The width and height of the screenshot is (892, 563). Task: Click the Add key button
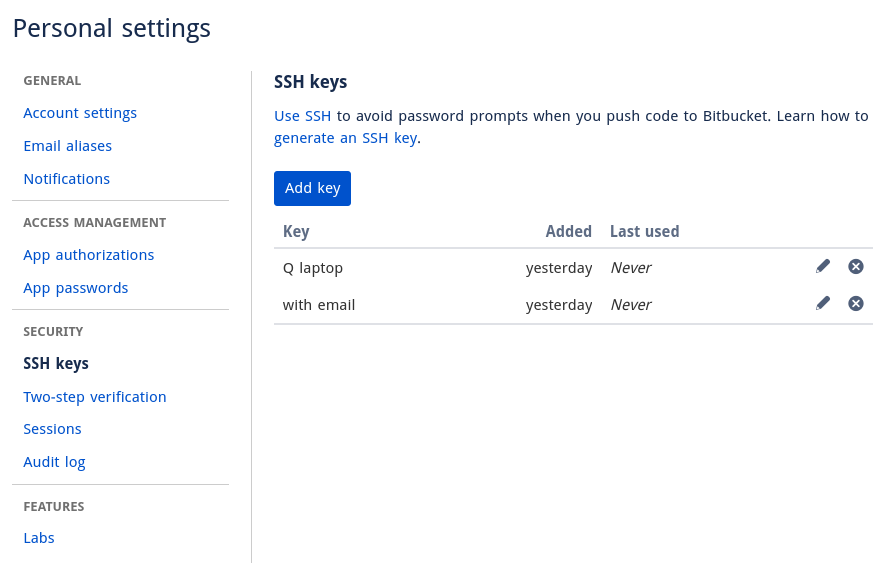point(312,188)
